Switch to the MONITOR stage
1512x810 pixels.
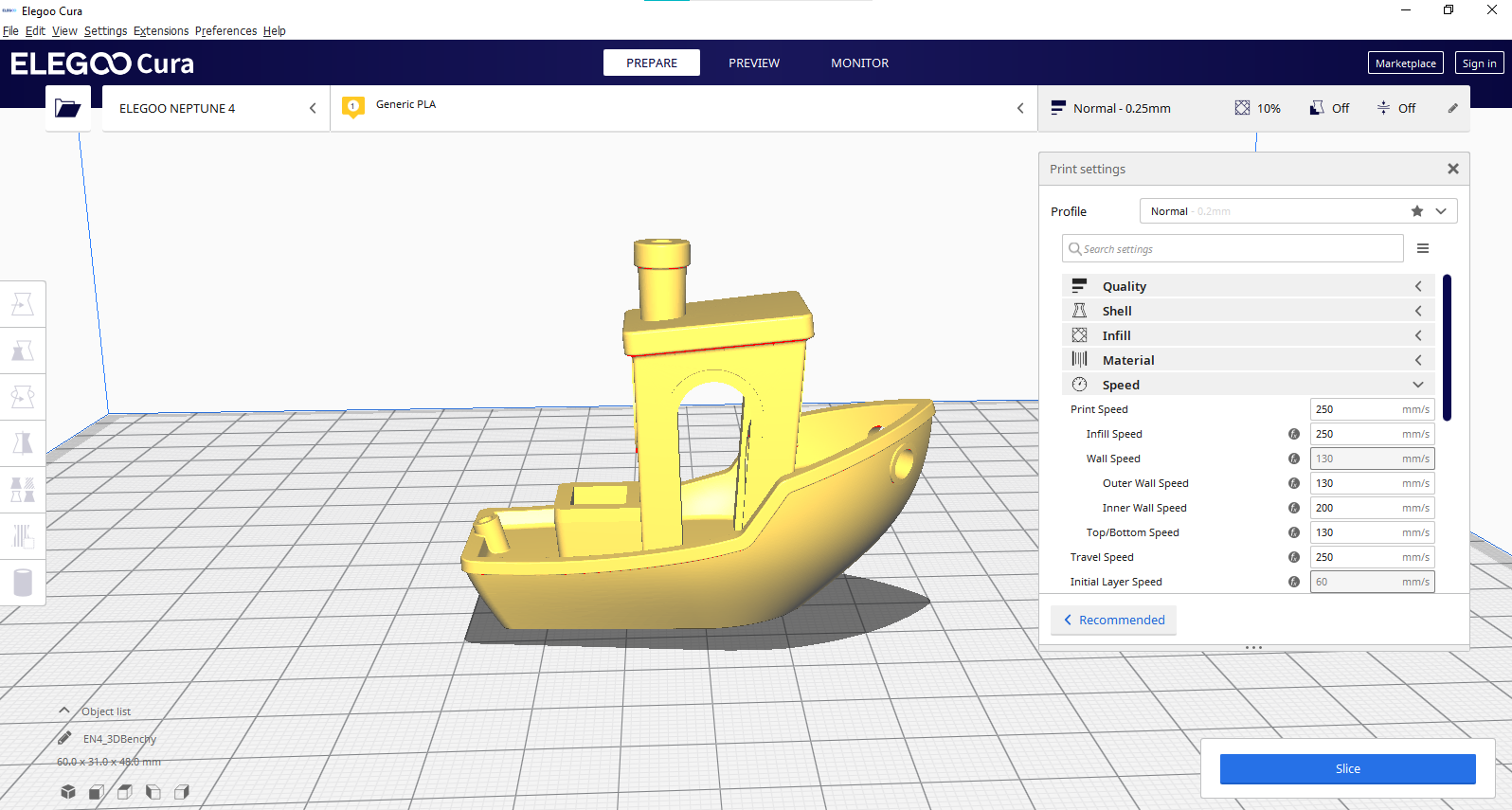pos(860,63)
